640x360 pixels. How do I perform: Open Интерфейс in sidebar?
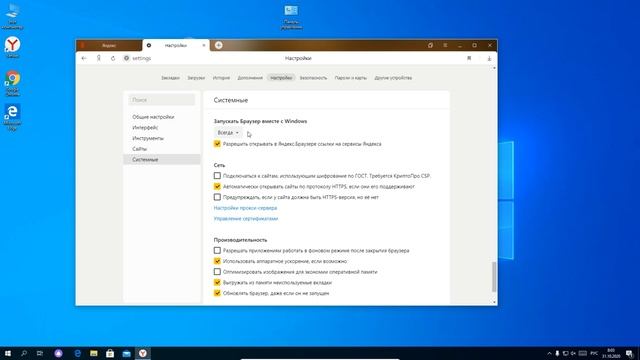[145, 127]
